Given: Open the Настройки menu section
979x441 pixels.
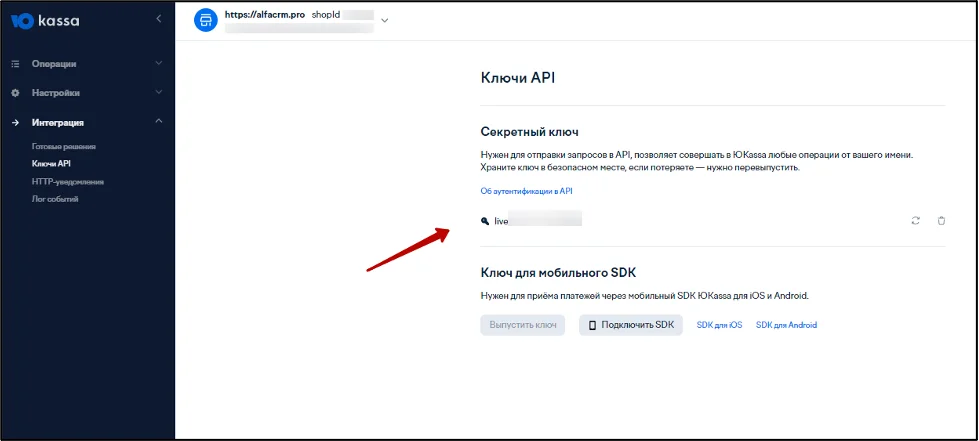Looking at the screenshot, I should [x=56, y=93].
